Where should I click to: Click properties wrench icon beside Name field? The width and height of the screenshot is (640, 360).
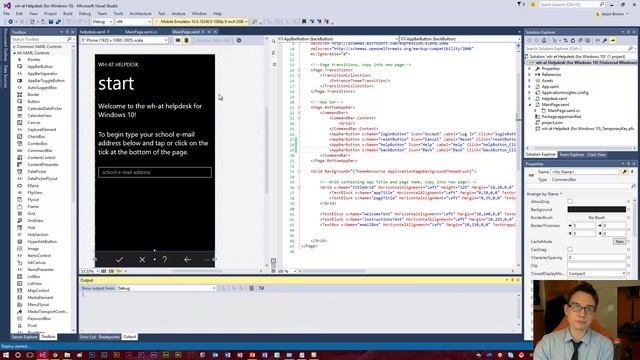pos(624,172)
